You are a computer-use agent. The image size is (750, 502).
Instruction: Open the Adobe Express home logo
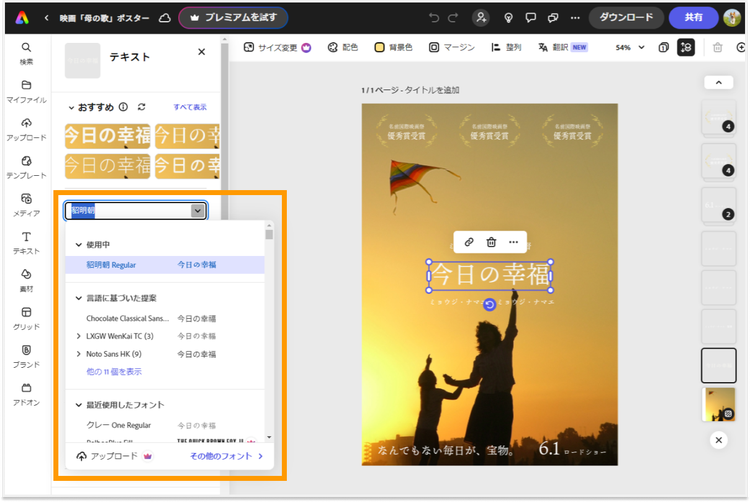(22, 18)
